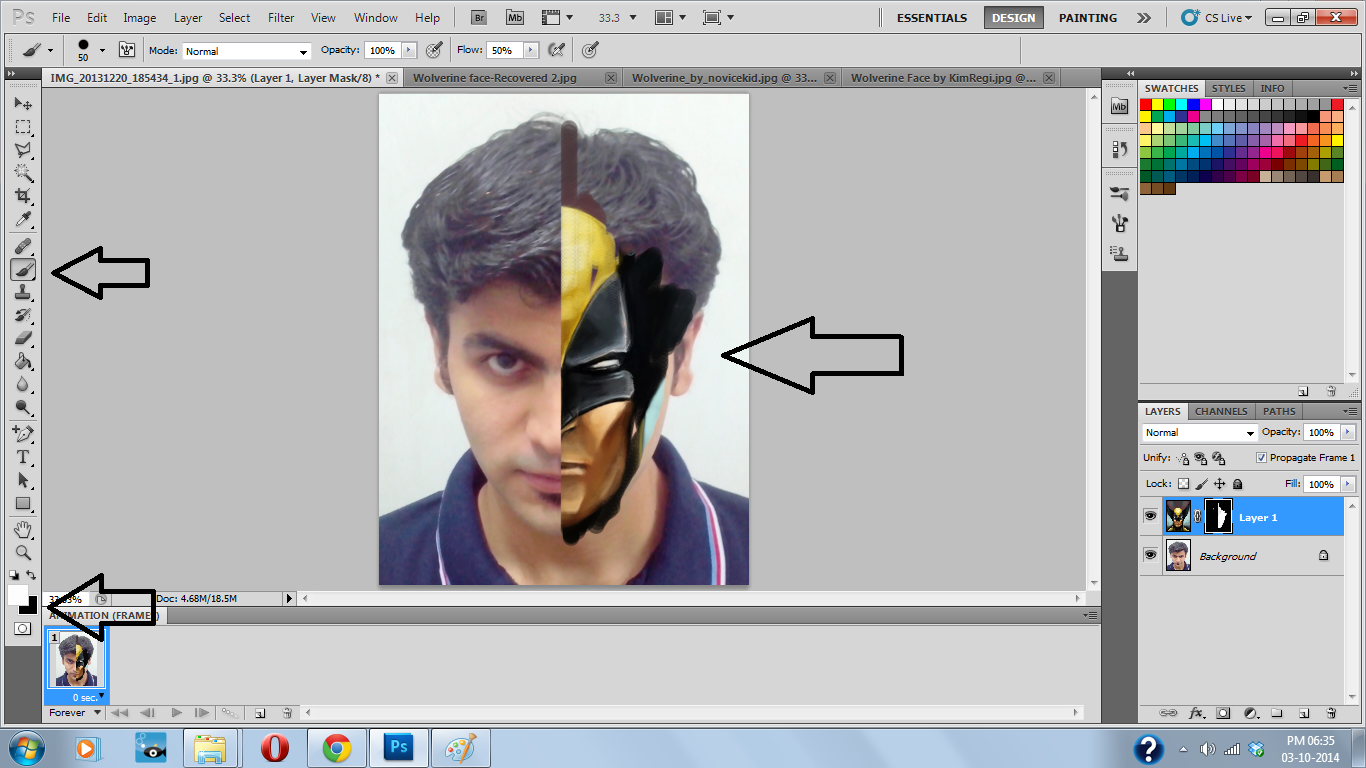Select the Clone Stamp tool

(x=23, y=292)
